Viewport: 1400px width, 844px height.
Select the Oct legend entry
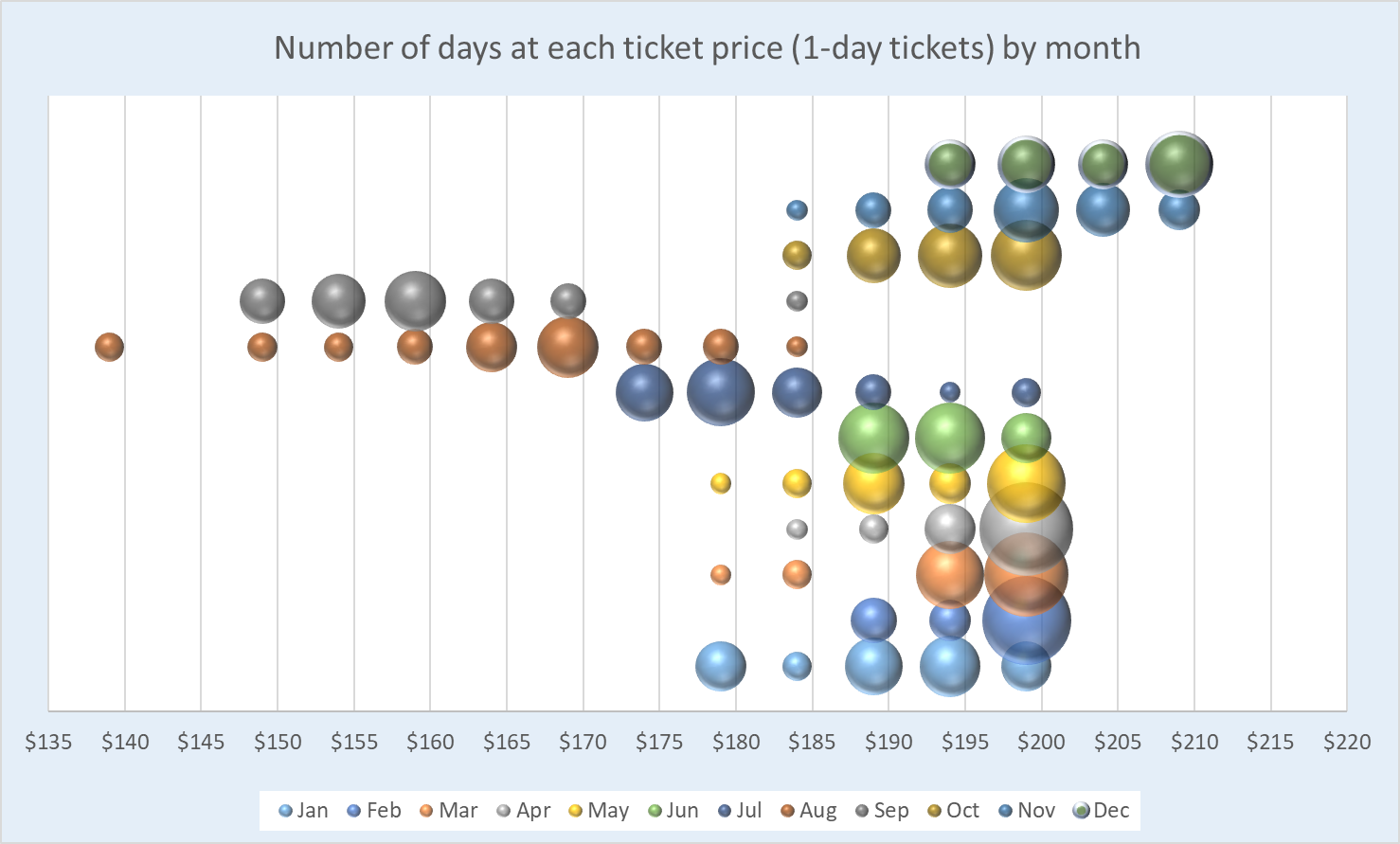click(x=954, y=811)
